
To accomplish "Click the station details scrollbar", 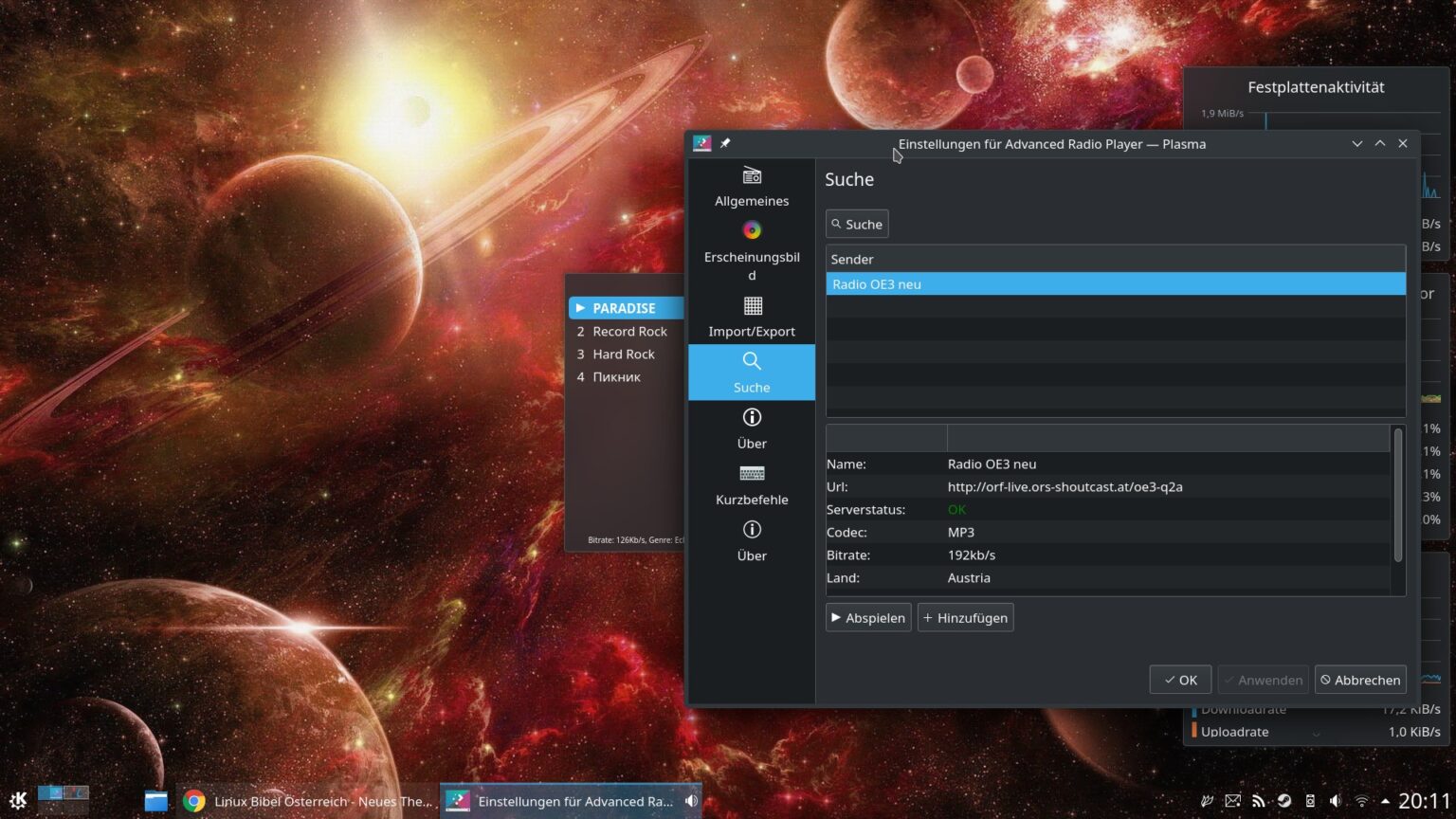I will (1398, 495).
